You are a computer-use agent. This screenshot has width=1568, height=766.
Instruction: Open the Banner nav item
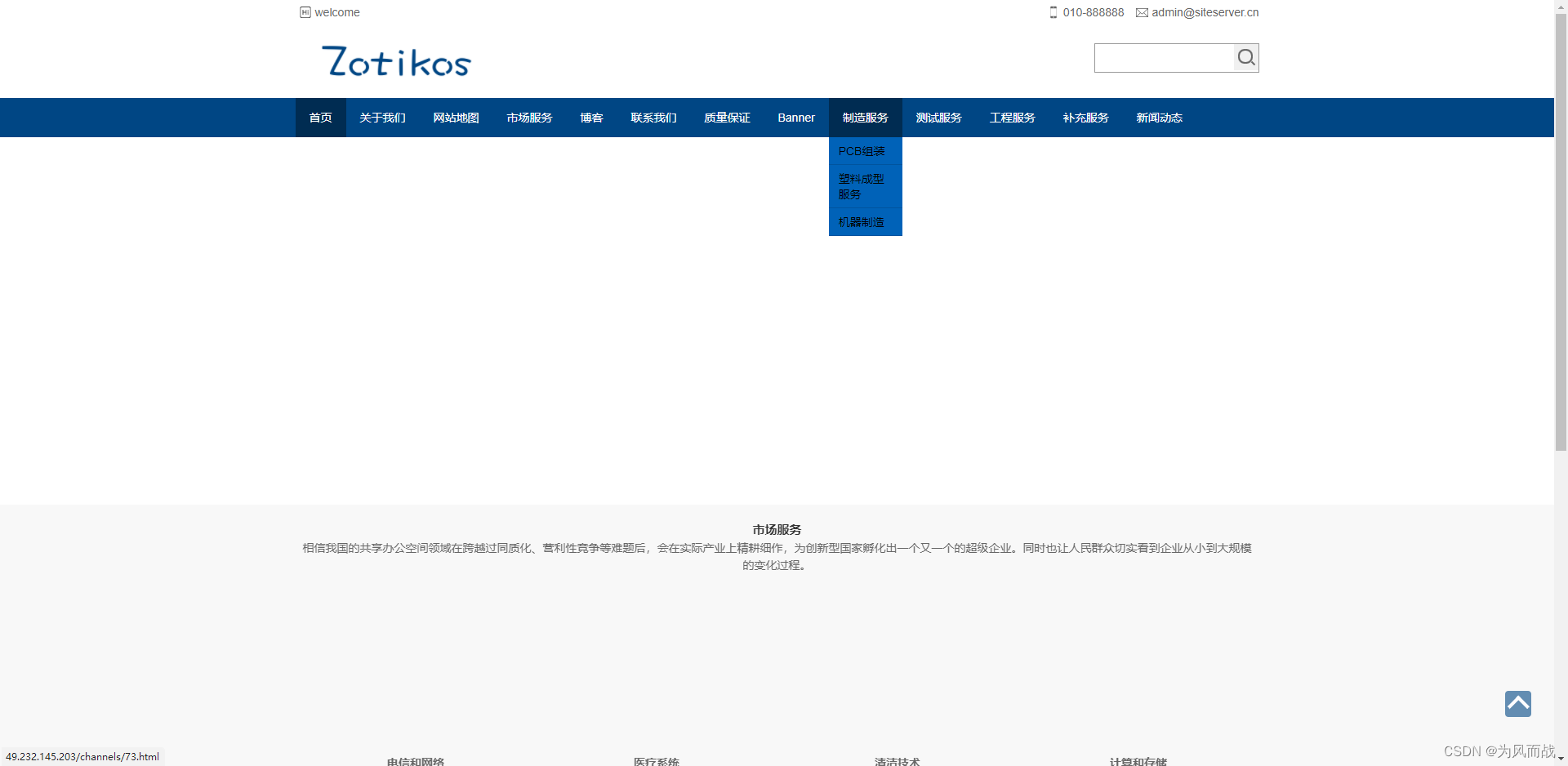click(x=796, y=118)
